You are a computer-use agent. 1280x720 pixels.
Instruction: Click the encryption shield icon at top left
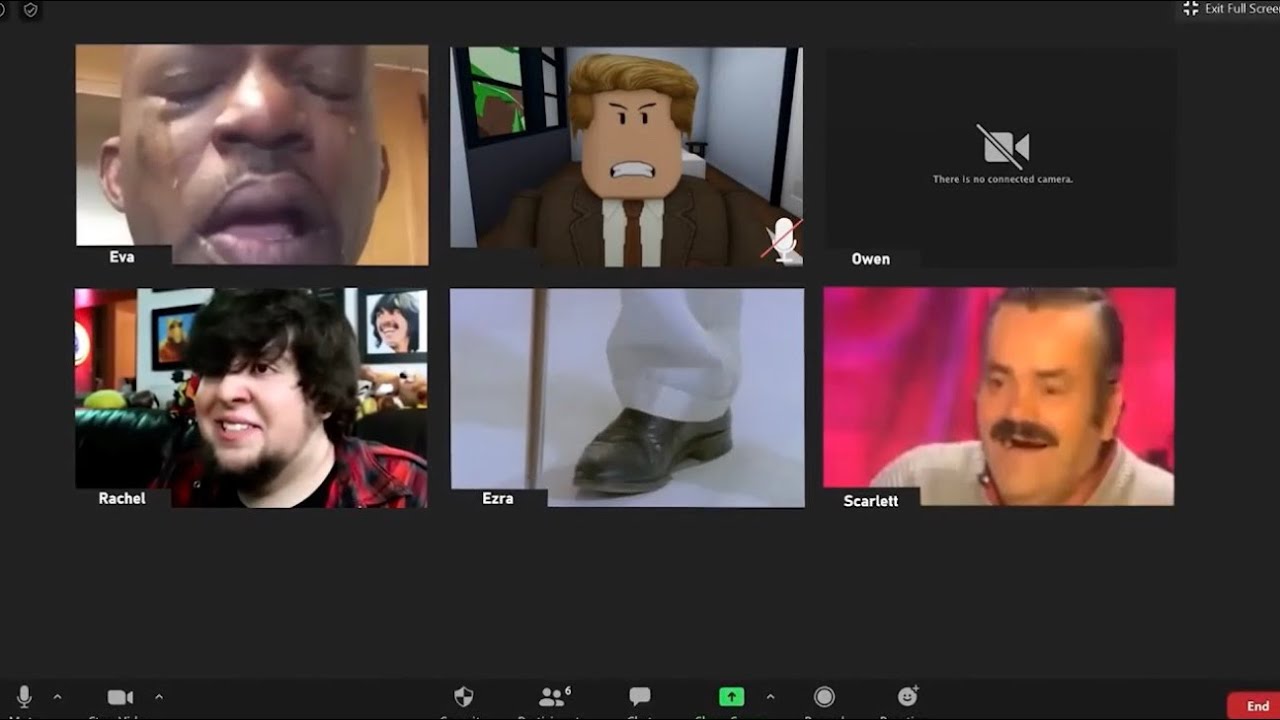coord(30,10)
